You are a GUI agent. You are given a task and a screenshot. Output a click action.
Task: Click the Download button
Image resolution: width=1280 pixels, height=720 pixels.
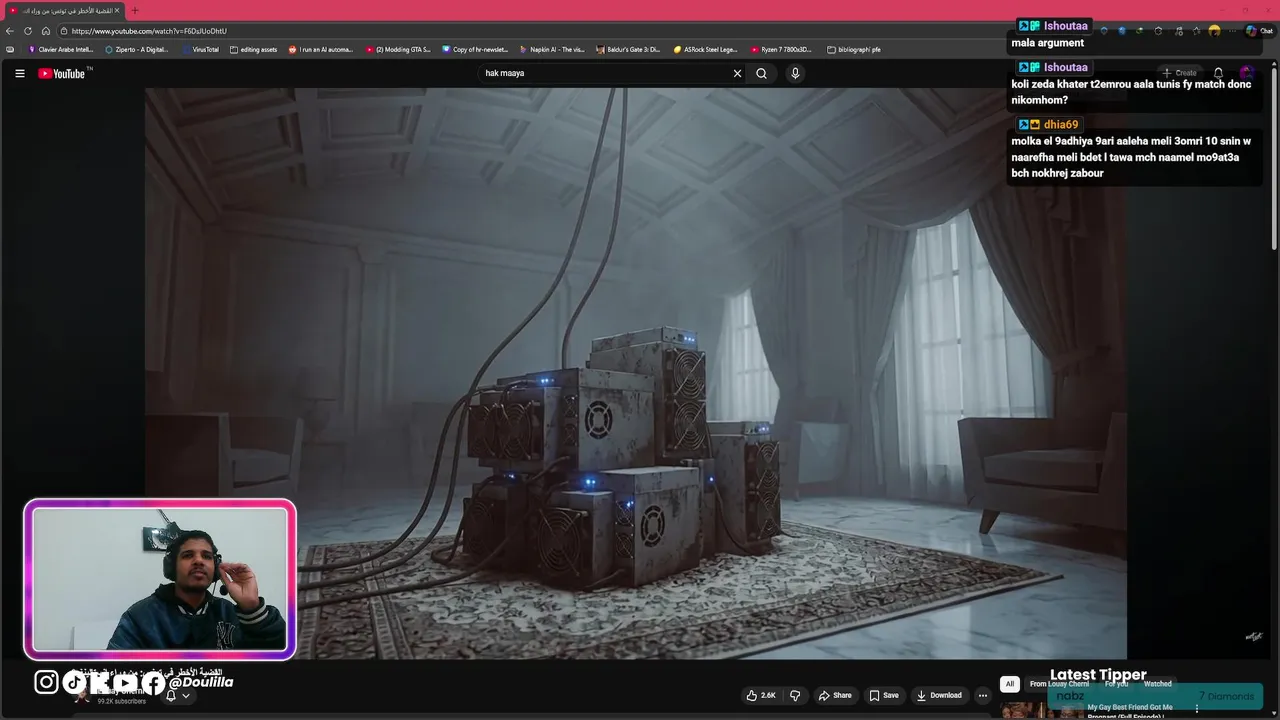[939, 695]
